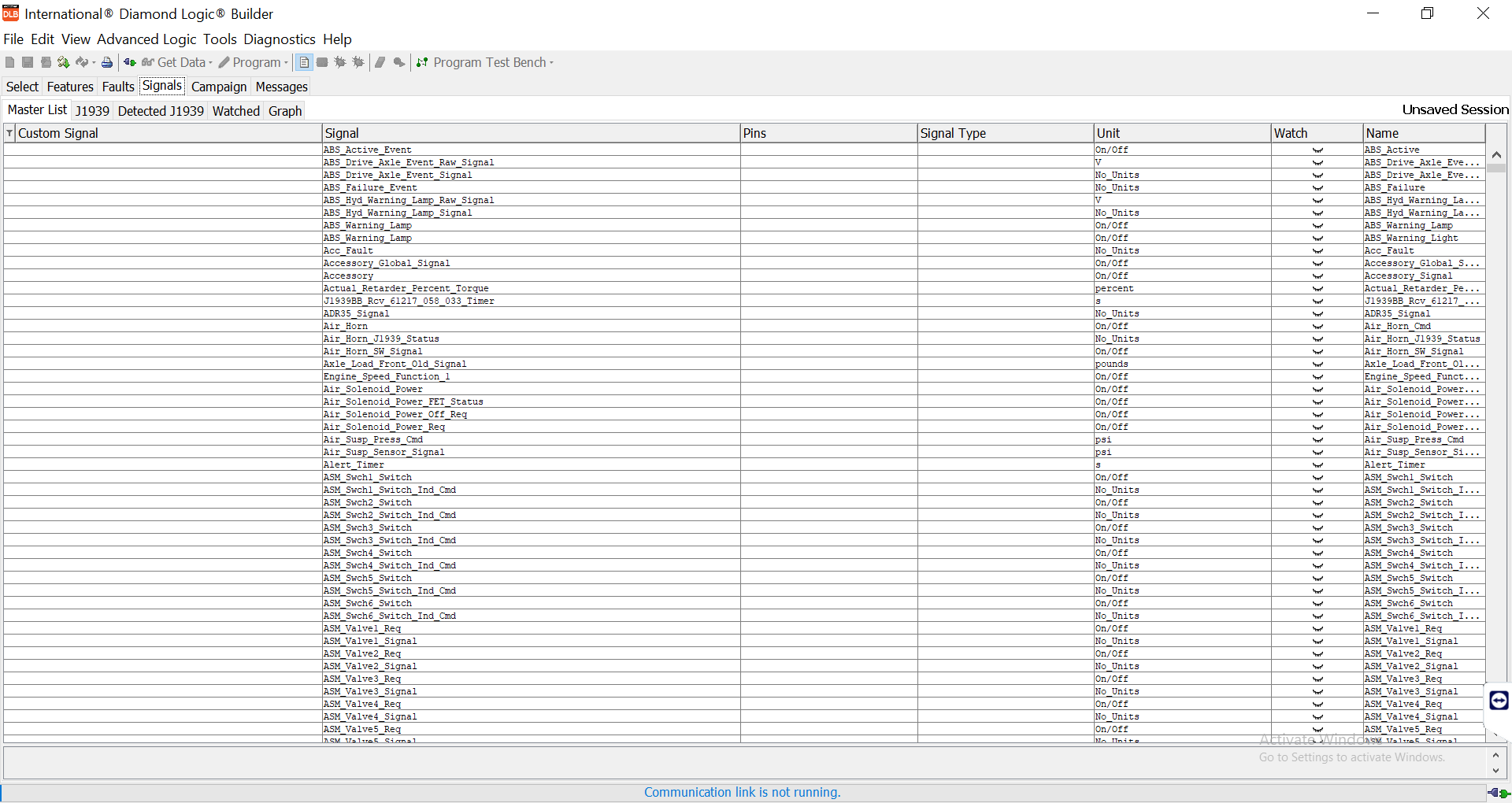The height and width of the screenshot is (803, 1512).
Task: Click the DLB application icon in title bar
Action: [10, 13]
